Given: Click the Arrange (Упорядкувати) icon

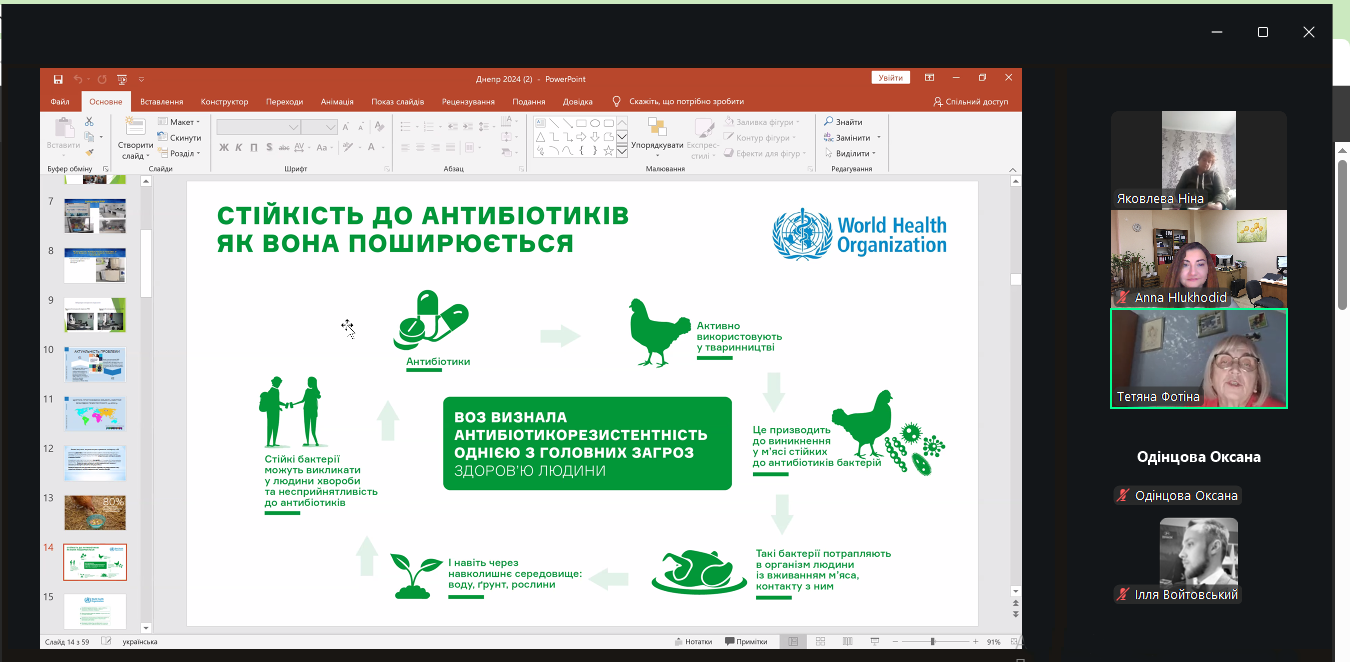Looking at the screenshot, I should (x=657, y=128).
